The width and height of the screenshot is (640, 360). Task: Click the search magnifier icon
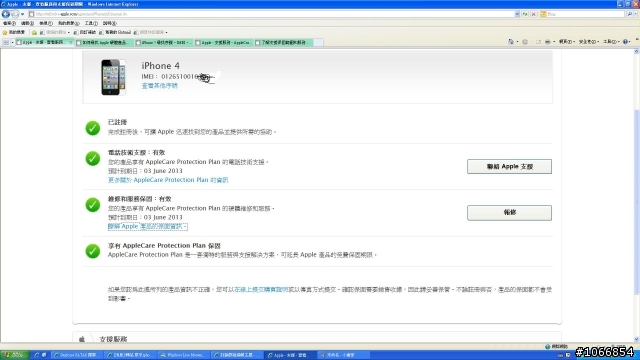630,14
